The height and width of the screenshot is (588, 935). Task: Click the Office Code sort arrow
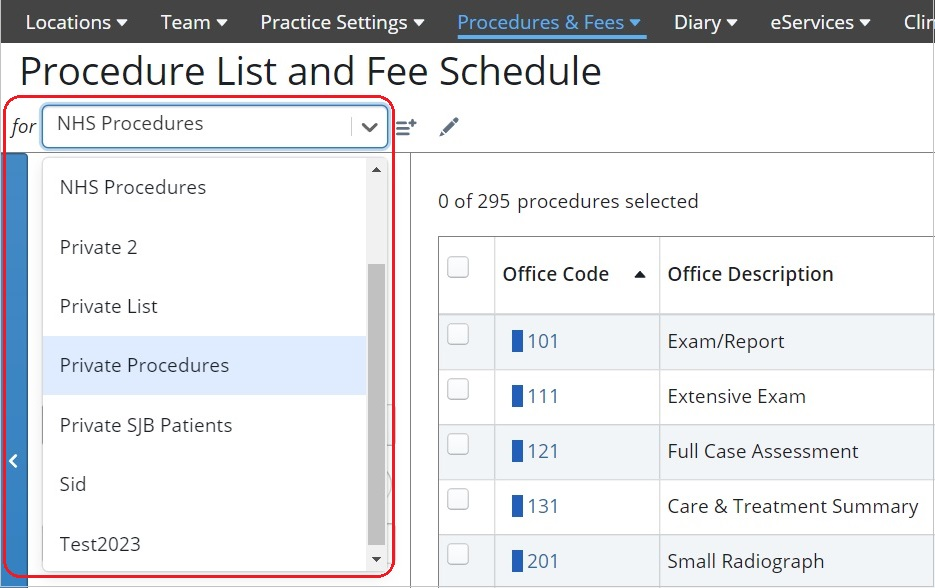[640, 275]
